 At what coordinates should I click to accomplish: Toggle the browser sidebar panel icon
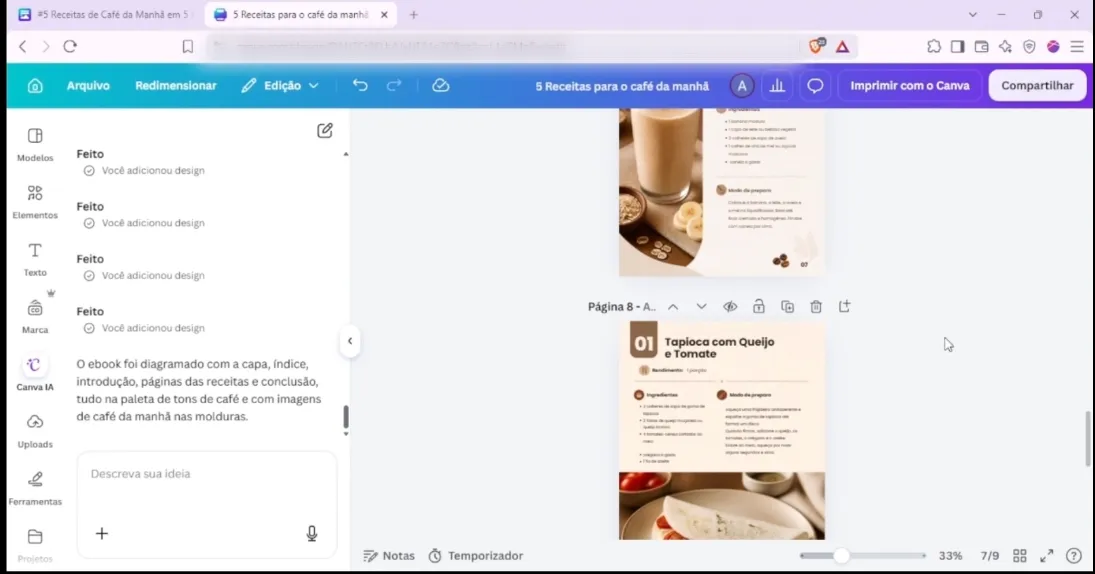coord(957,47)
